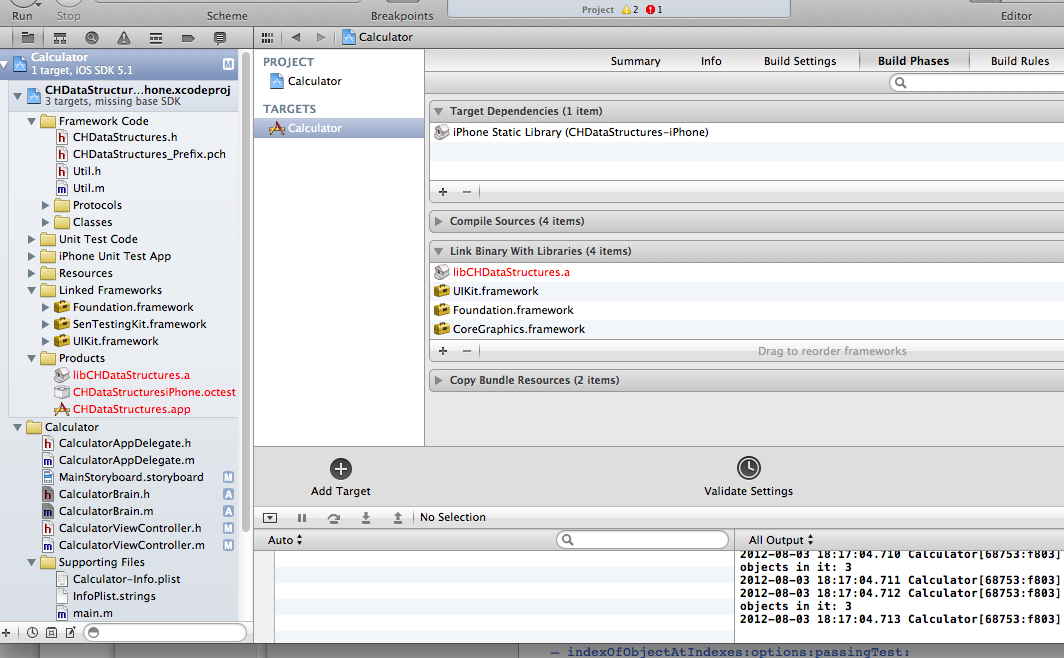
Task: Switch to the Build Settings tab
Action: tap(800, 61)
